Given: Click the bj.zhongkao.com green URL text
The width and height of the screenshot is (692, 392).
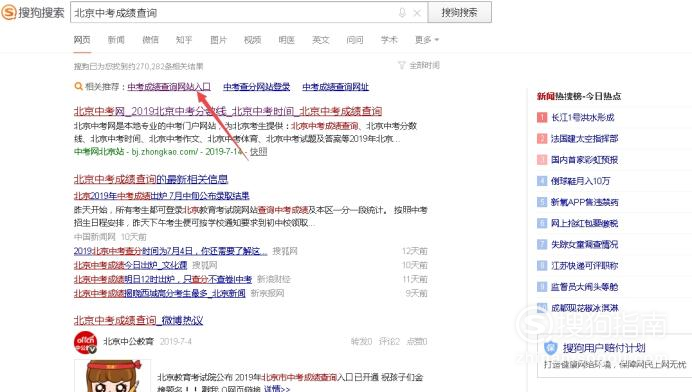Looking at the screenshot, I should click(x=165, y=151).
